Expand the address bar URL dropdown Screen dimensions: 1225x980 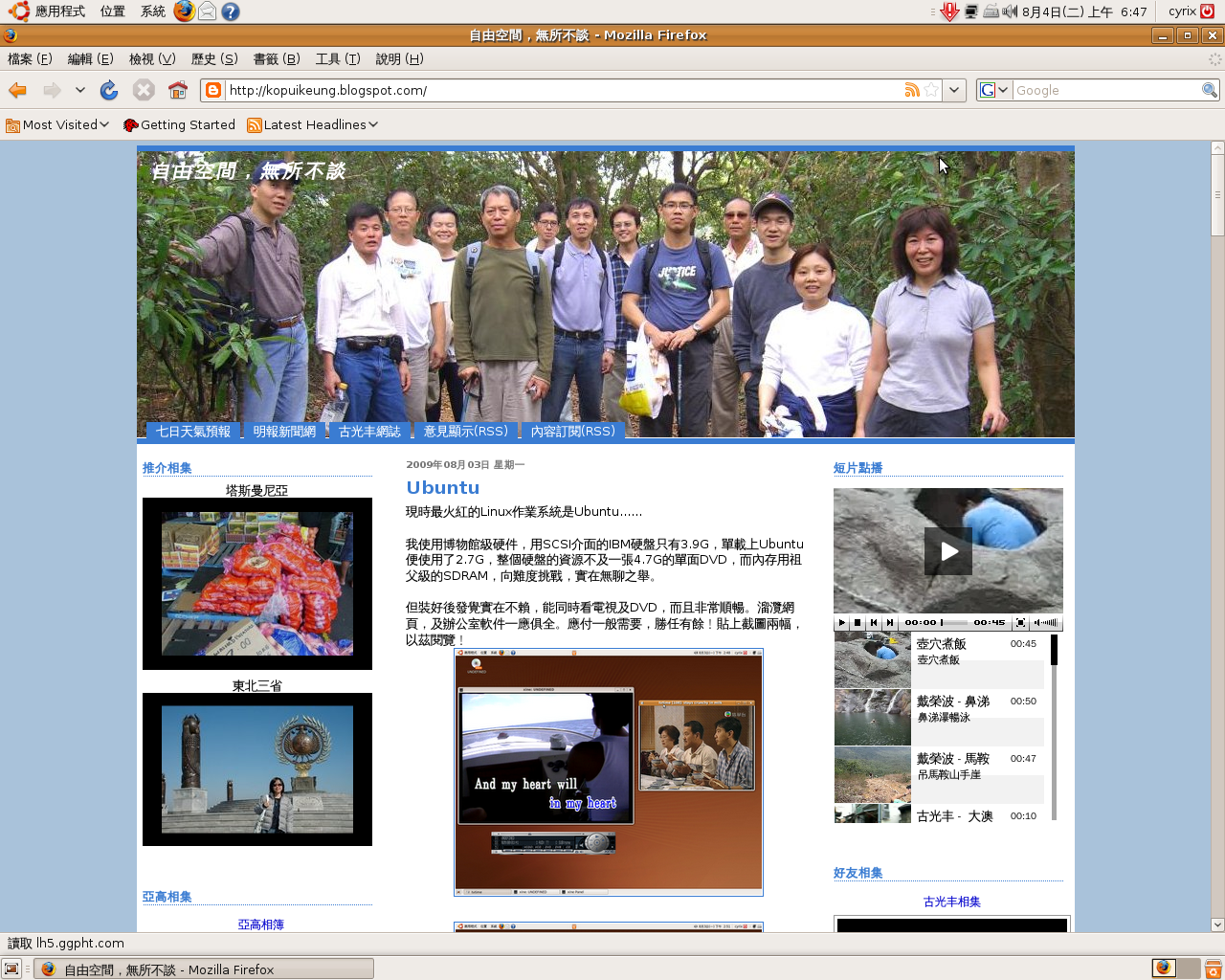954,90
